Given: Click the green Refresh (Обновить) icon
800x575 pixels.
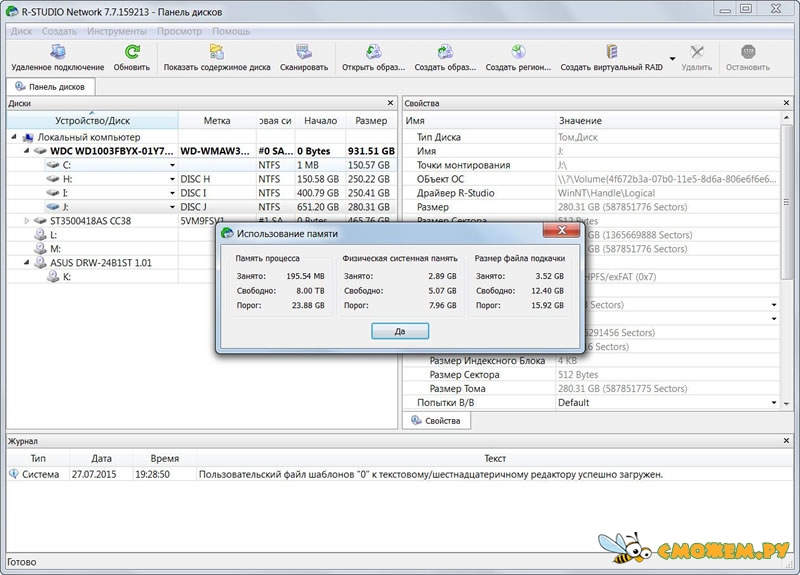Looking at the screenshot, I should tap(132, 52).
